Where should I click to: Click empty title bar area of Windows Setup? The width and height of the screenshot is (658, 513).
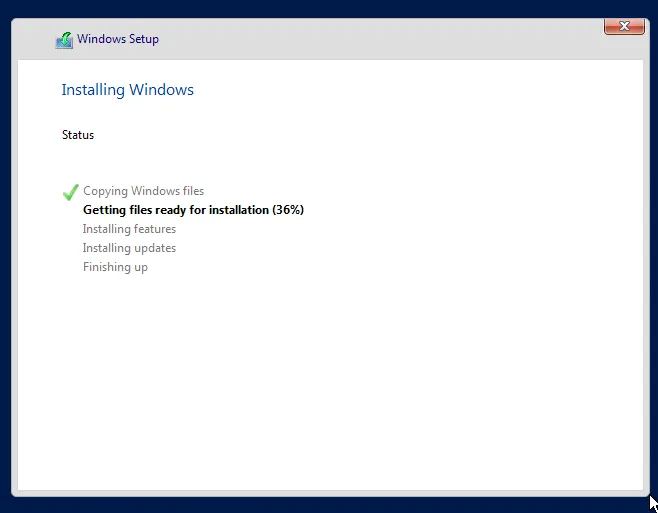click(380, 40)
